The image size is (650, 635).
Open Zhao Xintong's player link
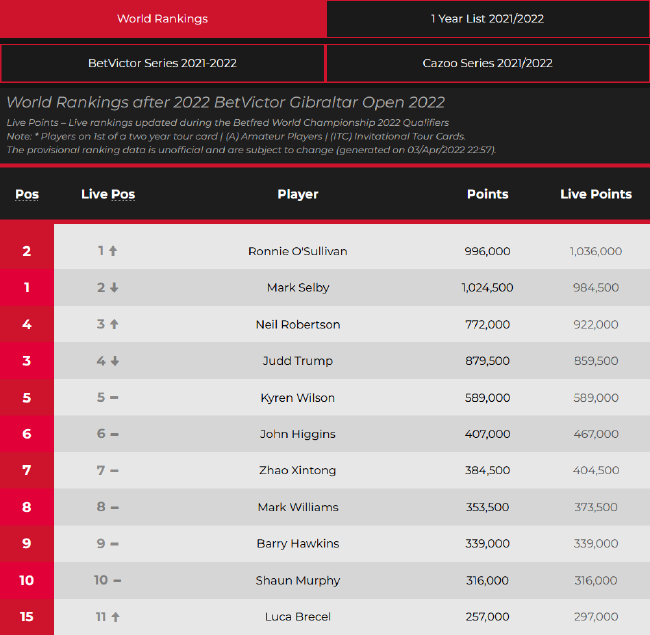click(x=298, y=470)
